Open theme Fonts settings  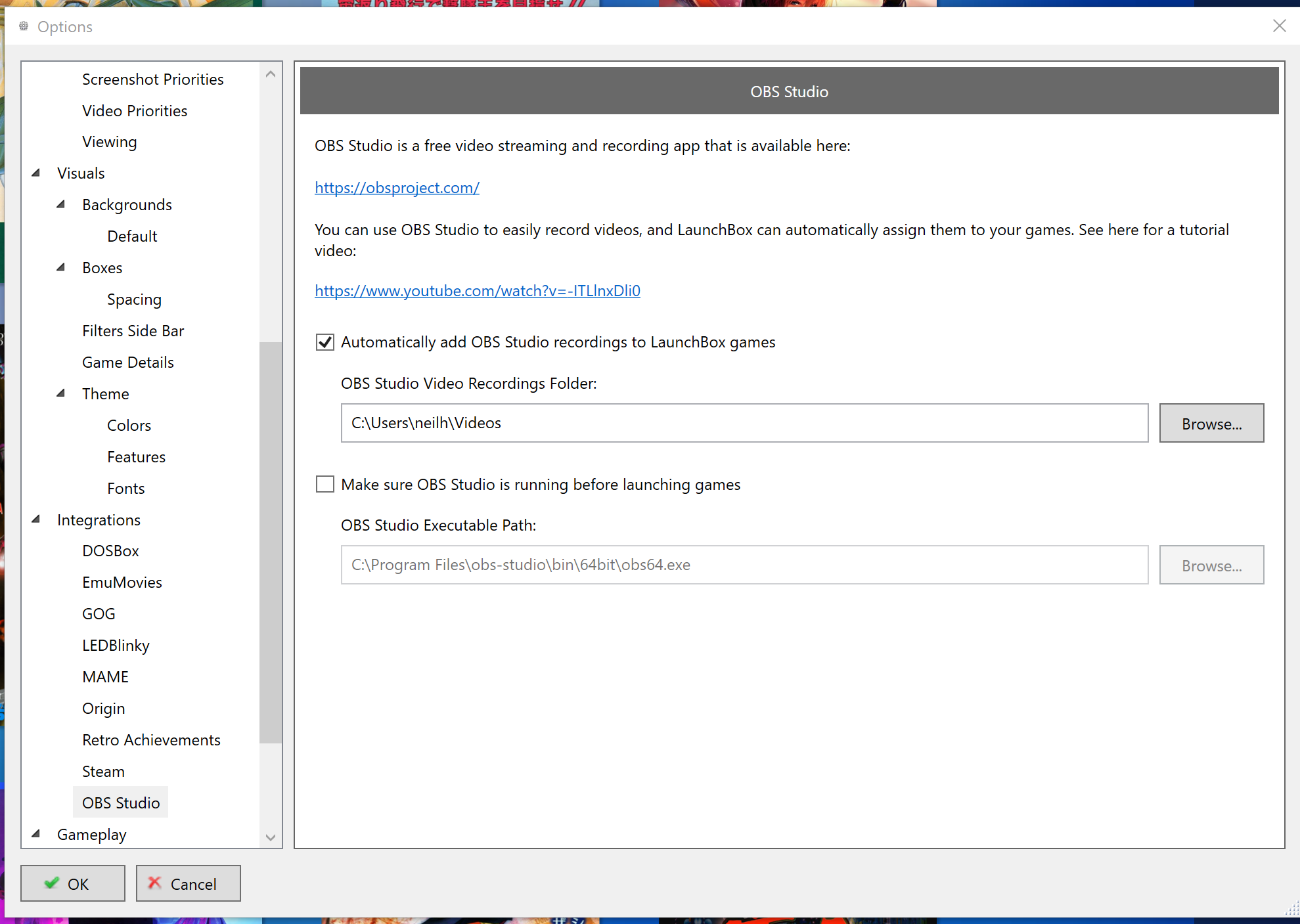125,489
